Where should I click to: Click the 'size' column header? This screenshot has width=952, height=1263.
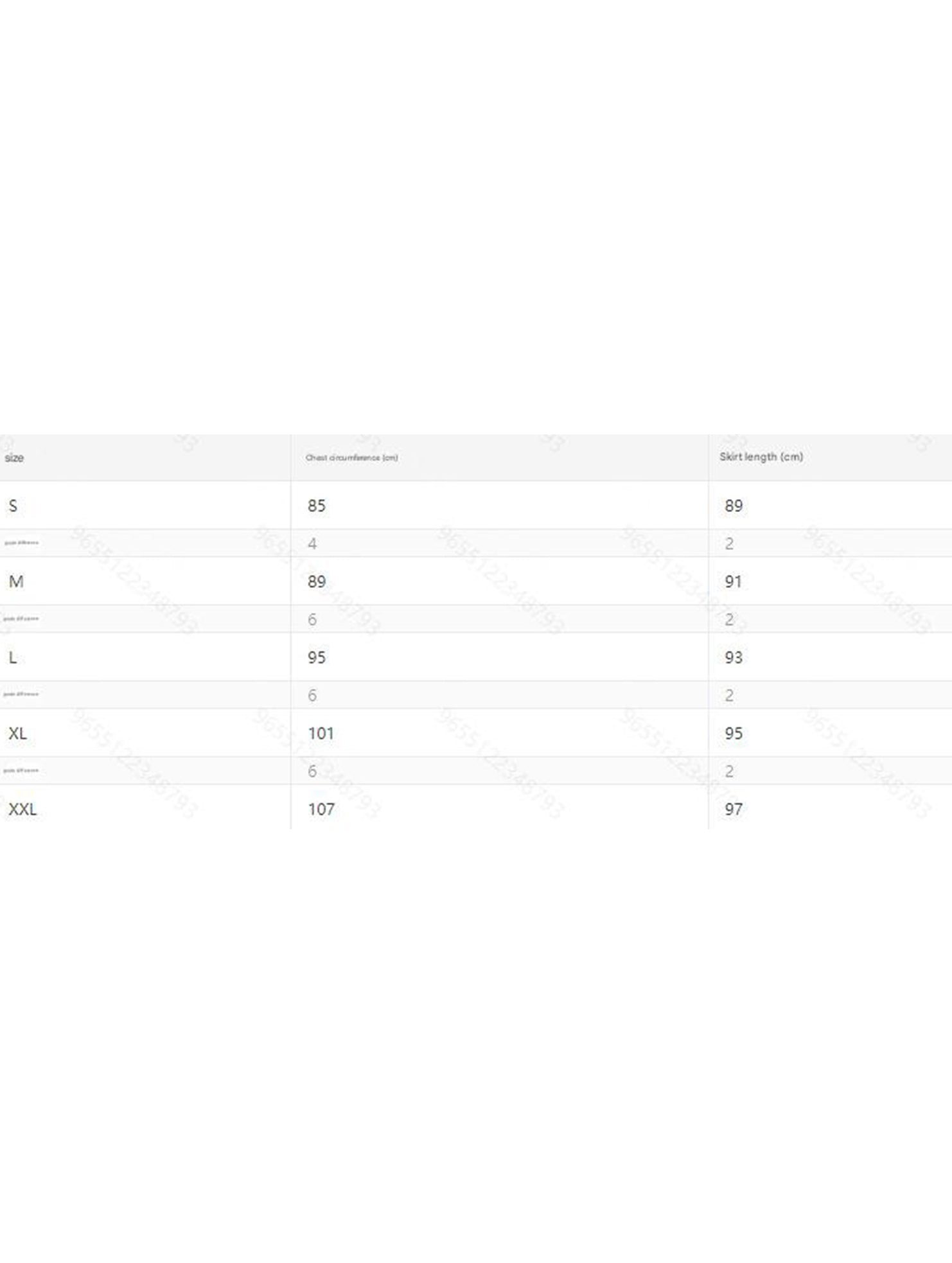pyautogui.click(x=14, y=458)
